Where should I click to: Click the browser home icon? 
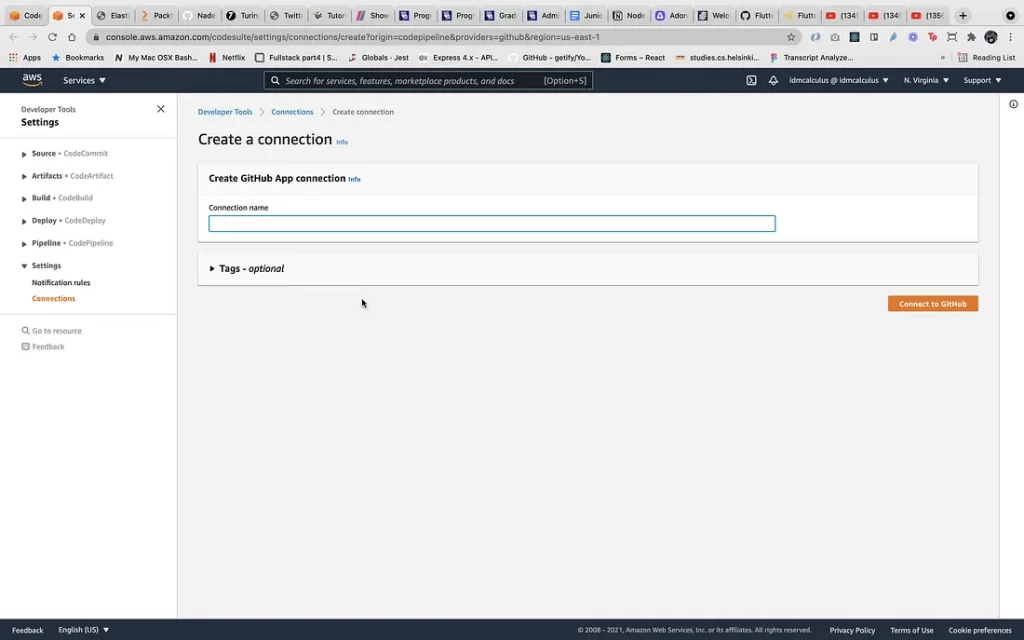[x=72, y=37]
